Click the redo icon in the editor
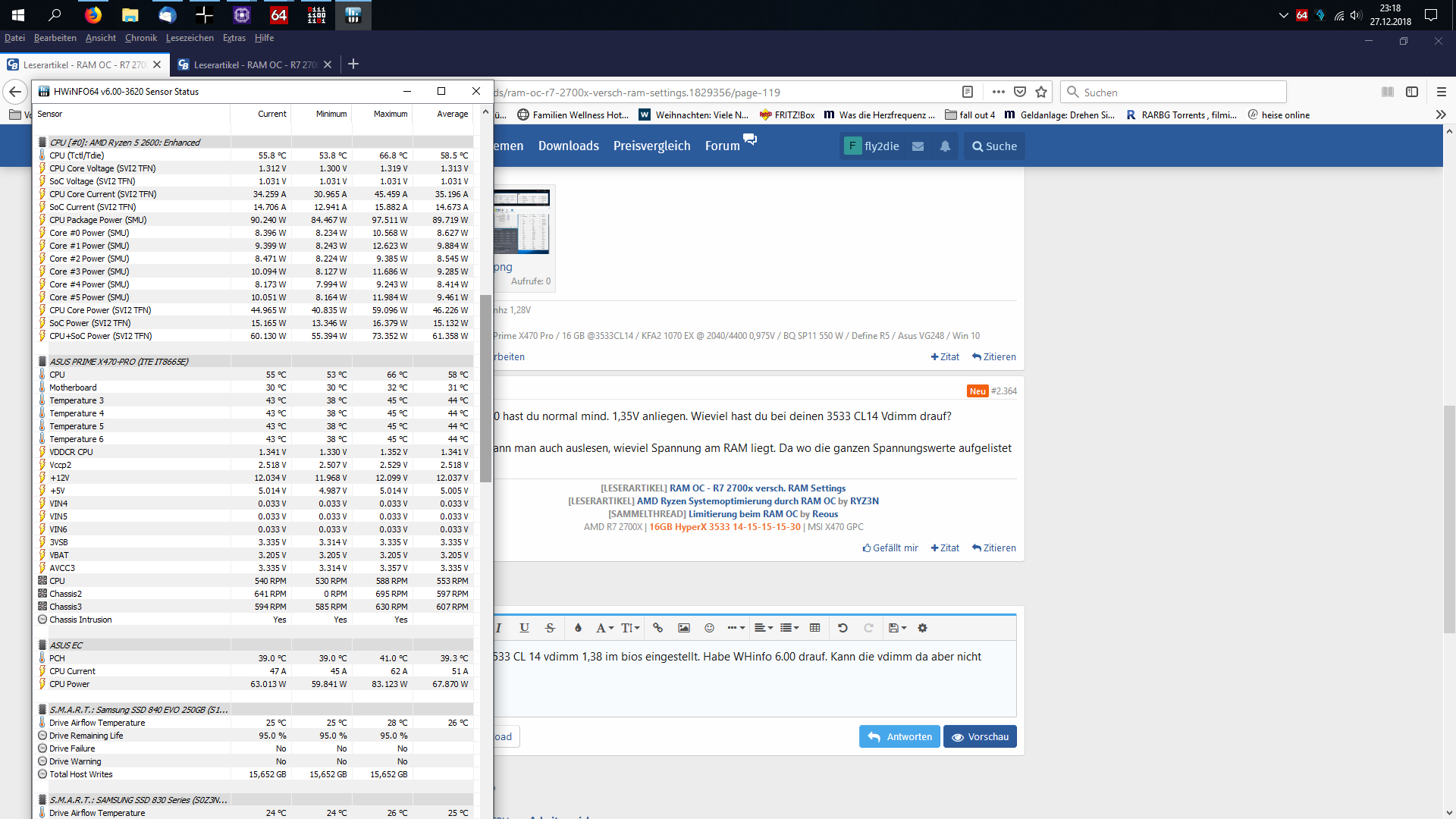The width and height of the screenshot is (1456, 819). point(869,628)
